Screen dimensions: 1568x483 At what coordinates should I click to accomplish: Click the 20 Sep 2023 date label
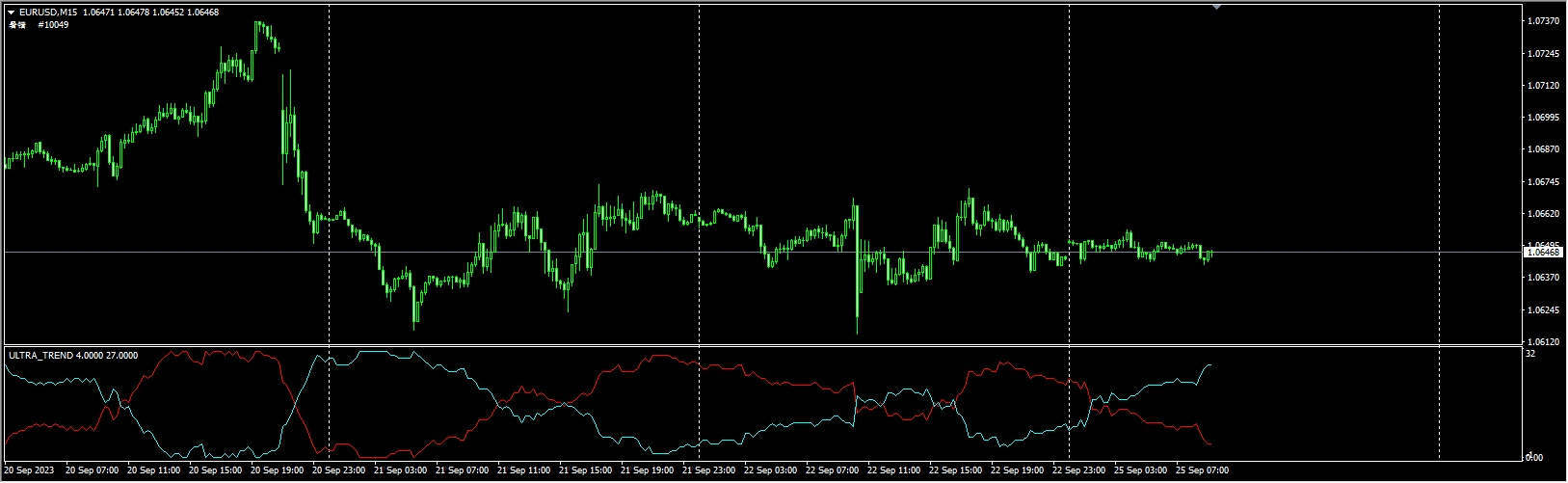tap(29, 471)
